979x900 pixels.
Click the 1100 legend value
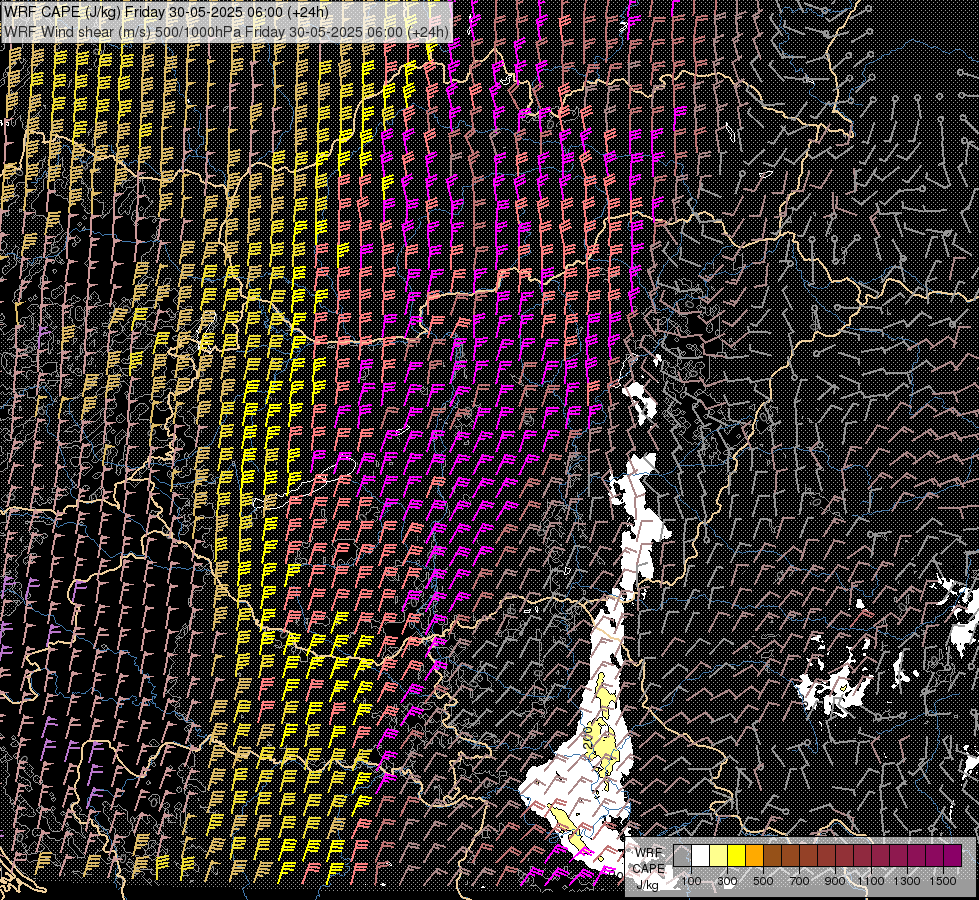(x=870, y=881)
